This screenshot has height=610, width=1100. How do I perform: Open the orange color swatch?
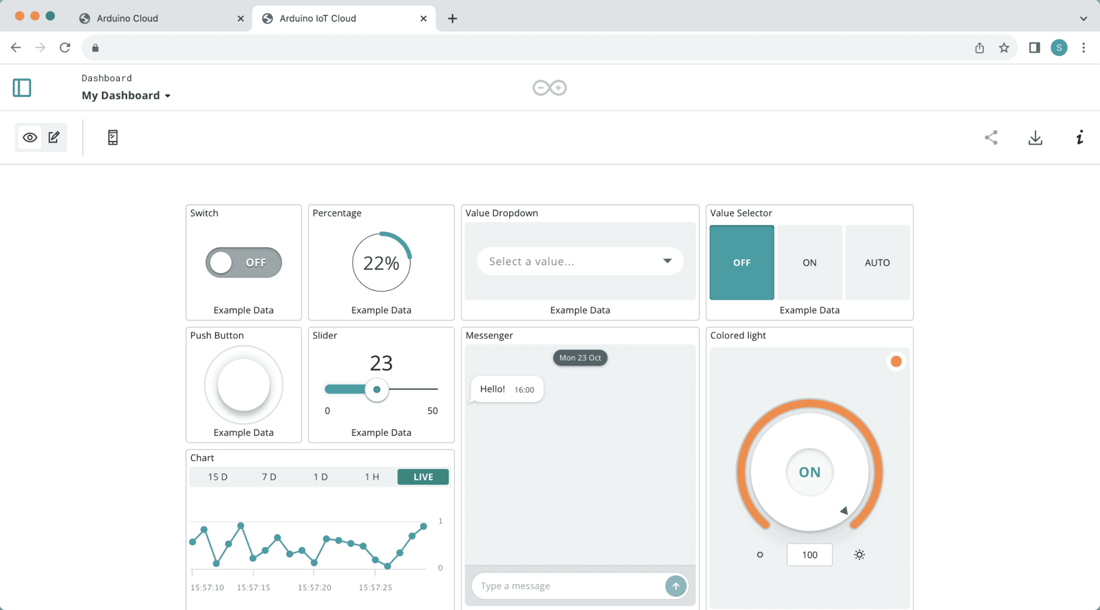896,362
